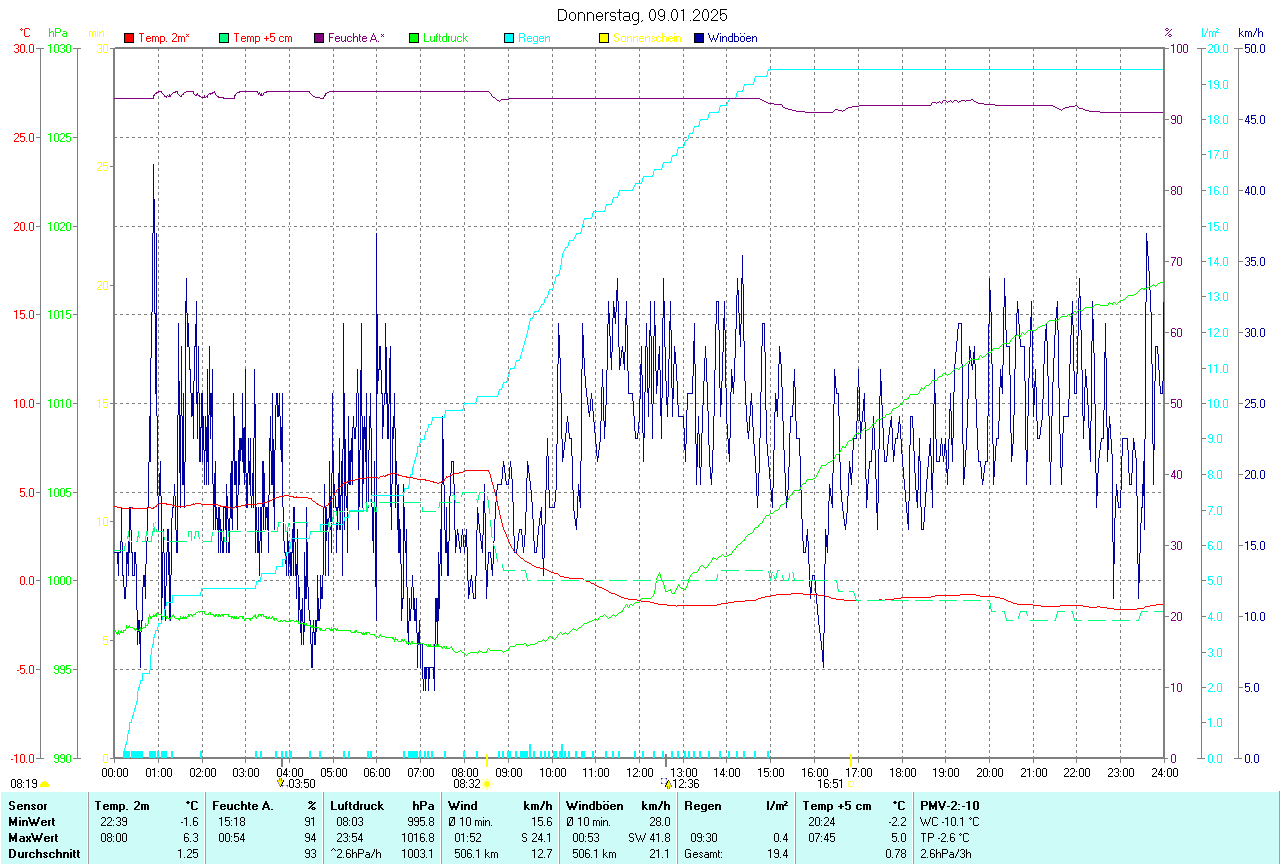
Task: Click the Temp +5 cm average value 0.78
Action: pos(896,854)
